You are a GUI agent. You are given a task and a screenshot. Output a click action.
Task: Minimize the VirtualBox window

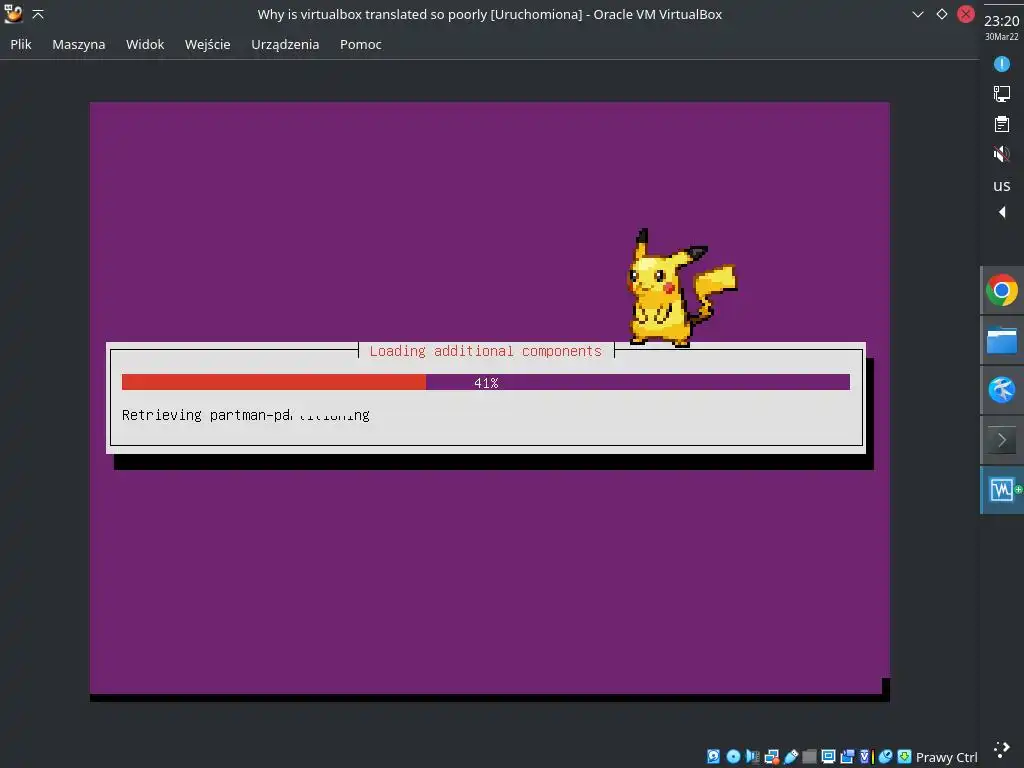918,14
